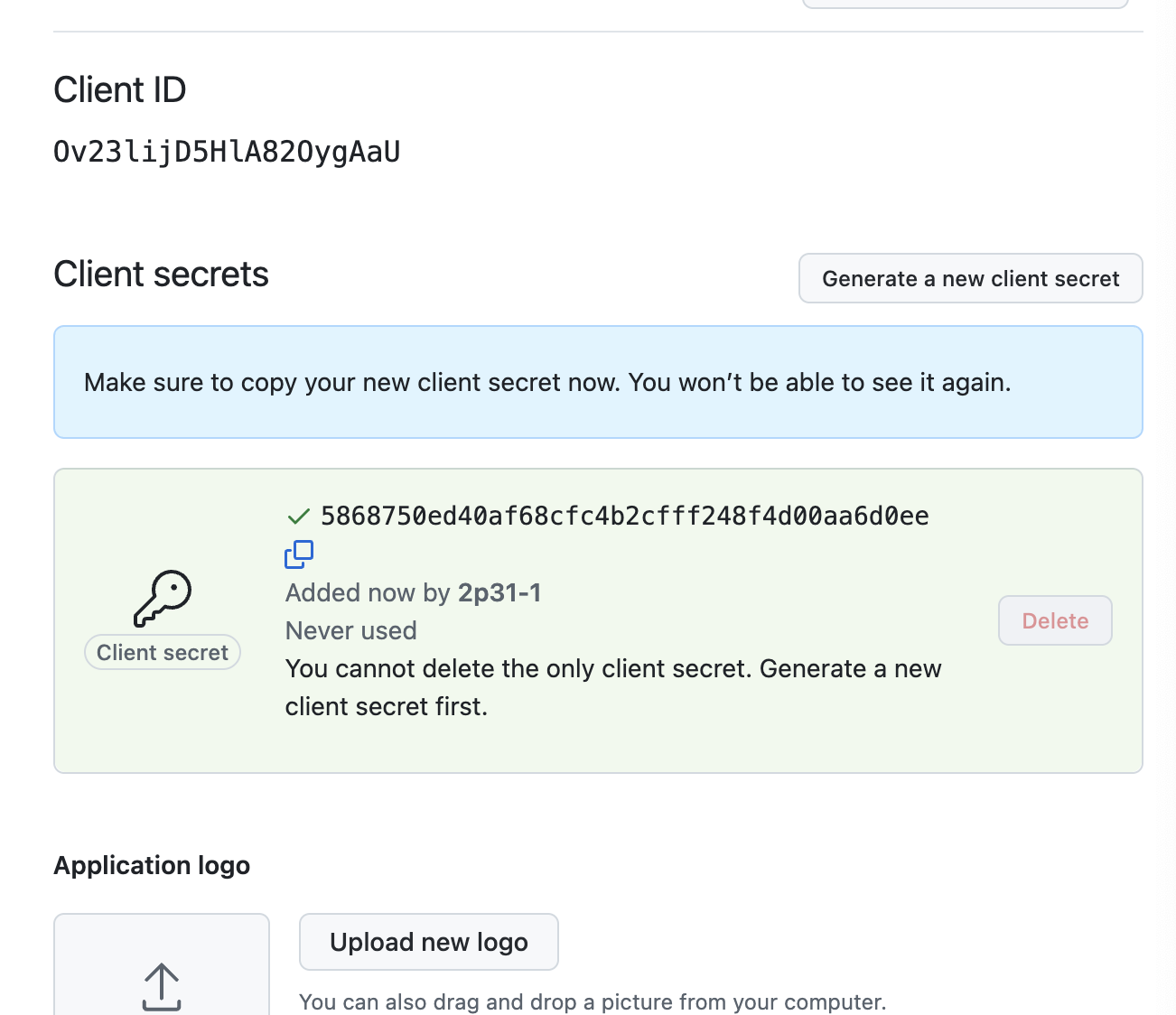This screenshot has width=1176, height=1015.
Task: Click the Client secret badge label
Action: point(163,653)
